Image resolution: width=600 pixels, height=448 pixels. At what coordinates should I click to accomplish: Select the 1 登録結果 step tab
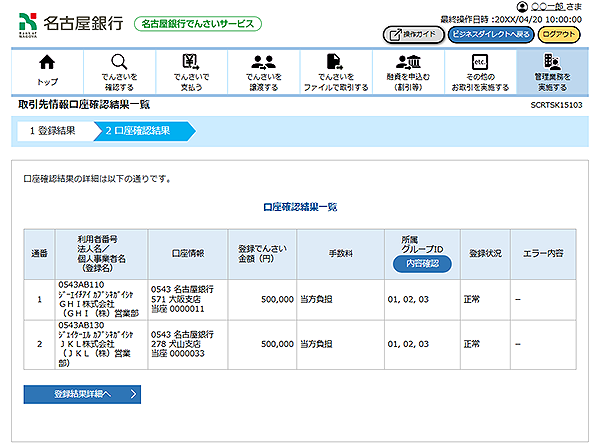coord(52,130)
